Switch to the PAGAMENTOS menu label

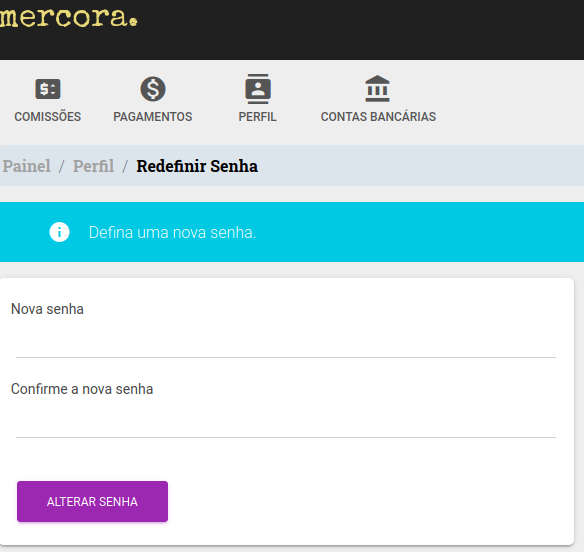point(153,117)
